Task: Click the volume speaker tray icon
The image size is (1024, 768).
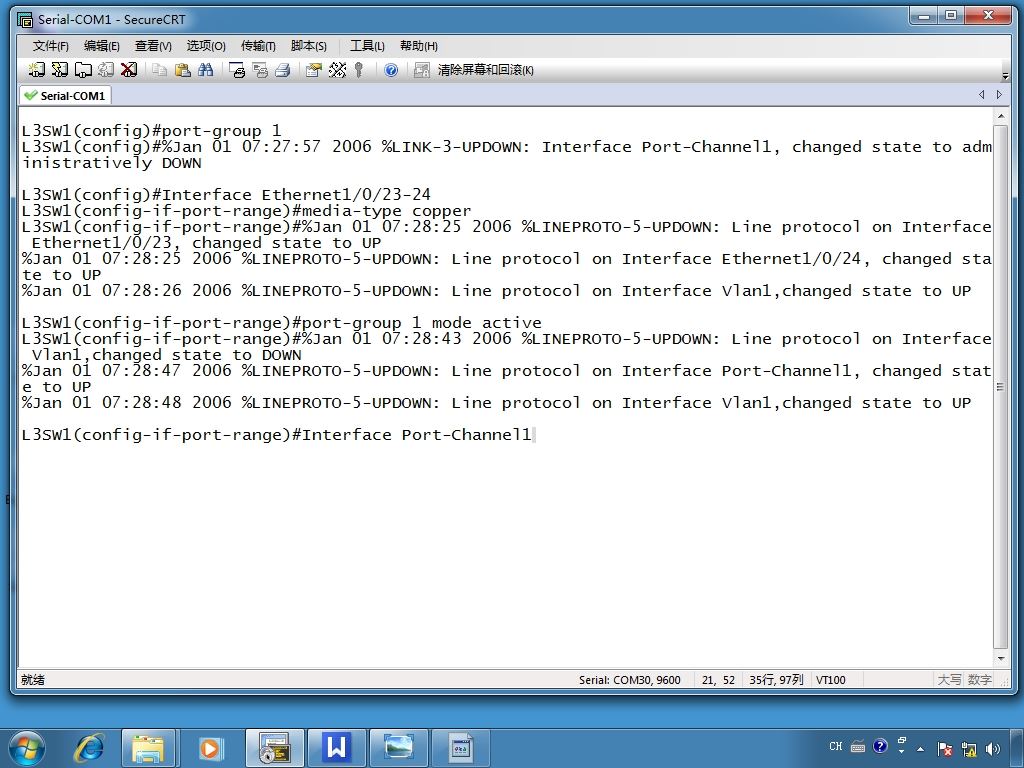Action: pos(993,749)
